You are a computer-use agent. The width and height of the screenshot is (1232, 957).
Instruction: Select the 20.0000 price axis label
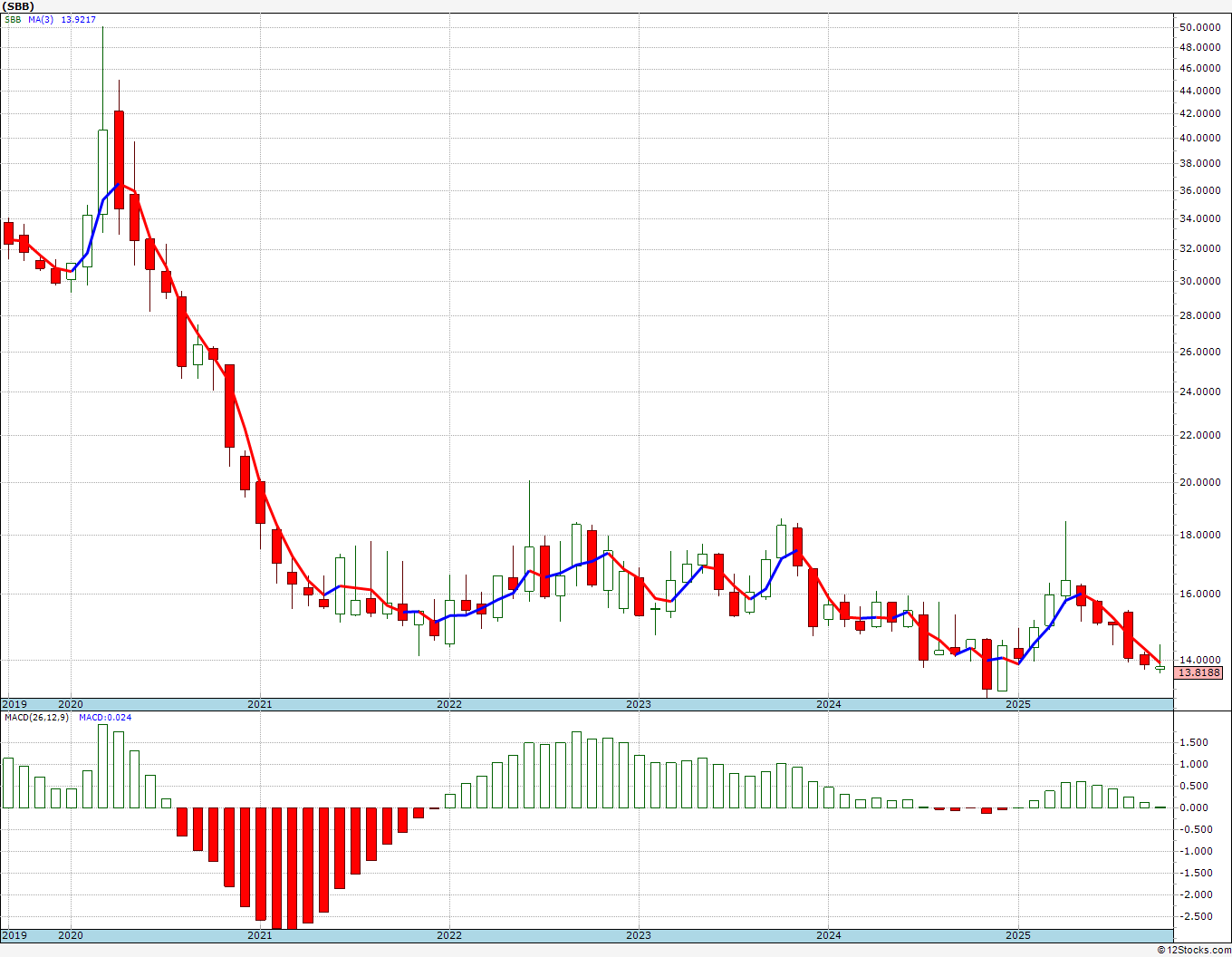pos(1199,482)
